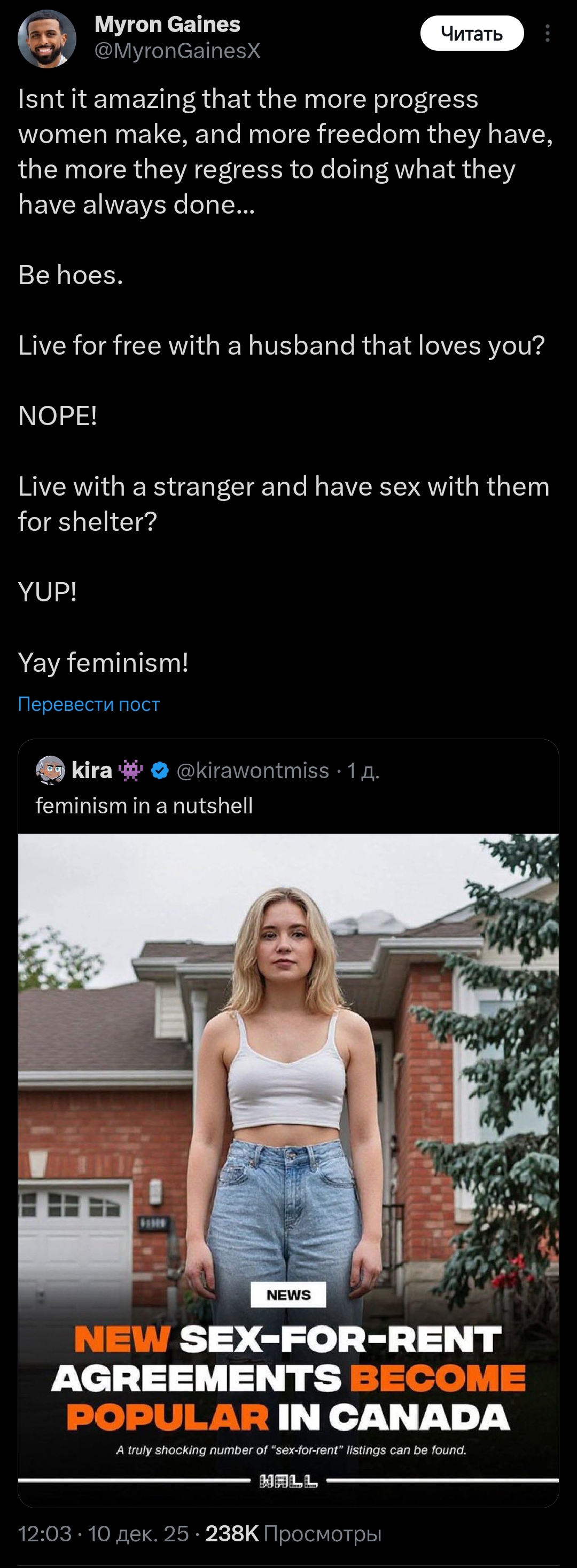
Task: Click the HALL logo at image bottom
Action: (288, 1481)
